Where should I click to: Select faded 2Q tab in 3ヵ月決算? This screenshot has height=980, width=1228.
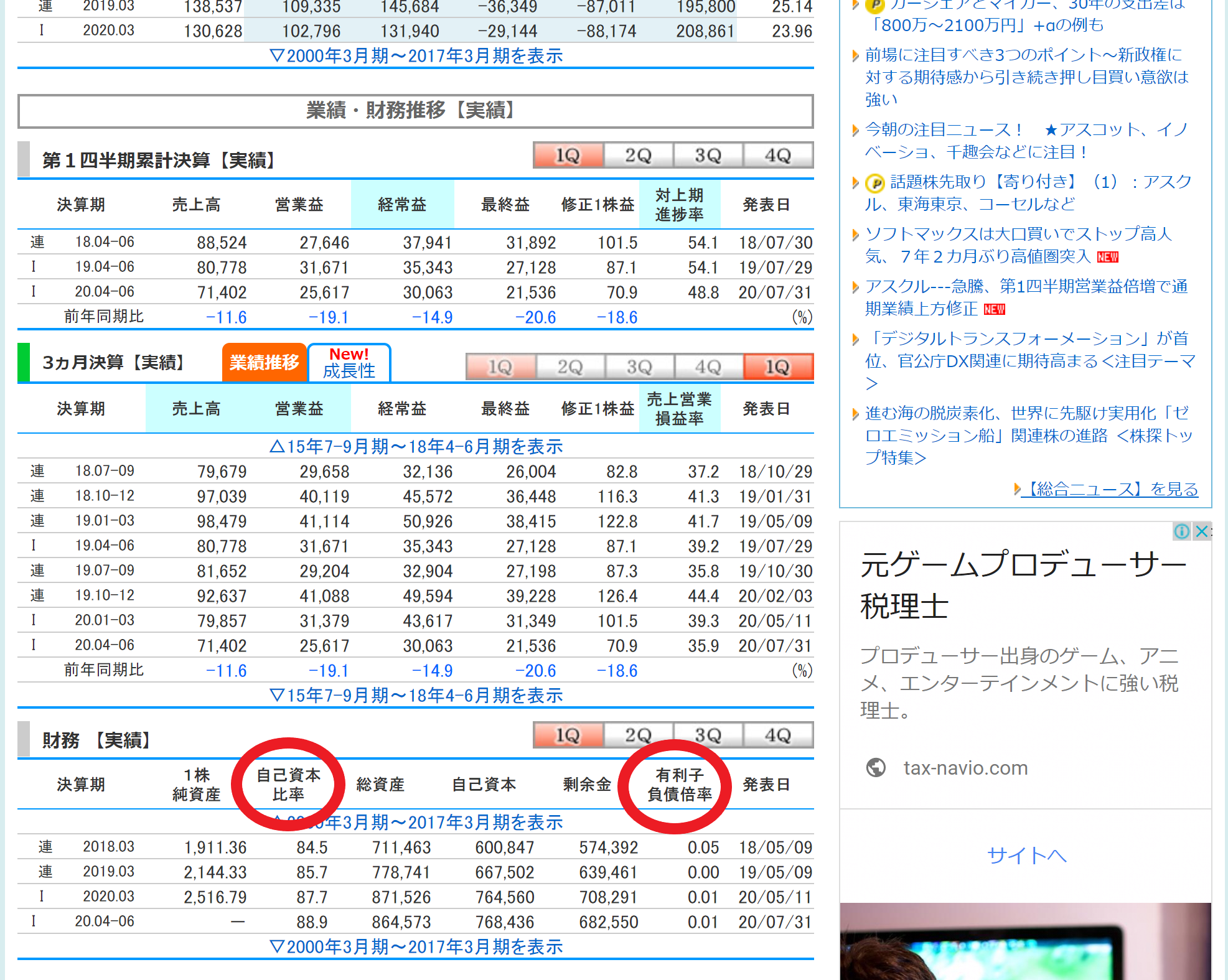tap(570, 367)
